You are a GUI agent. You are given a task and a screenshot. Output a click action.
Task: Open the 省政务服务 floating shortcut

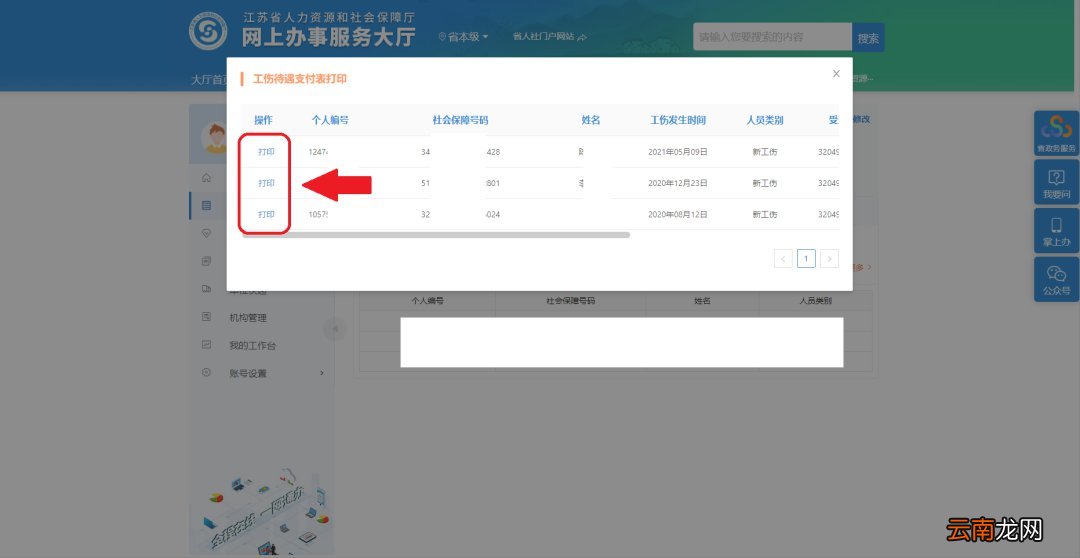1056,134
